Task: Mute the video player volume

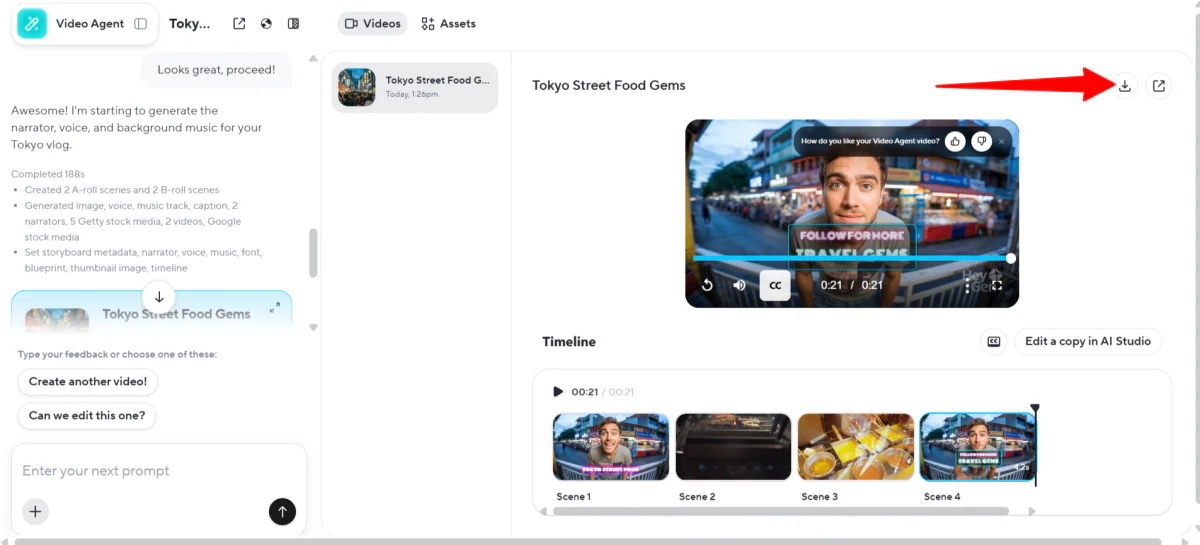Action: click(x=740, y=285)
